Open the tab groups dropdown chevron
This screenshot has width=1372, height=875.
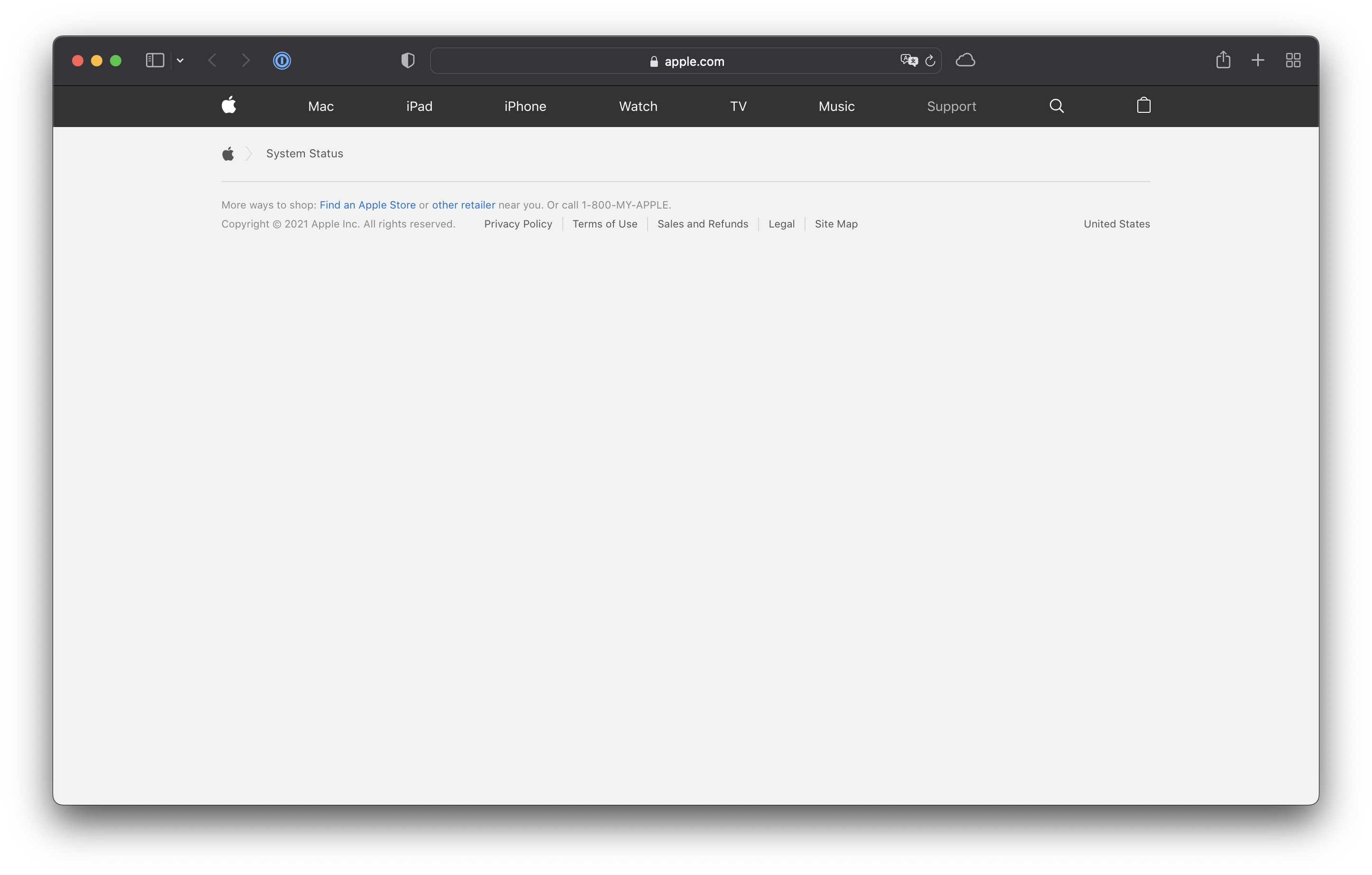coord(181,60)
